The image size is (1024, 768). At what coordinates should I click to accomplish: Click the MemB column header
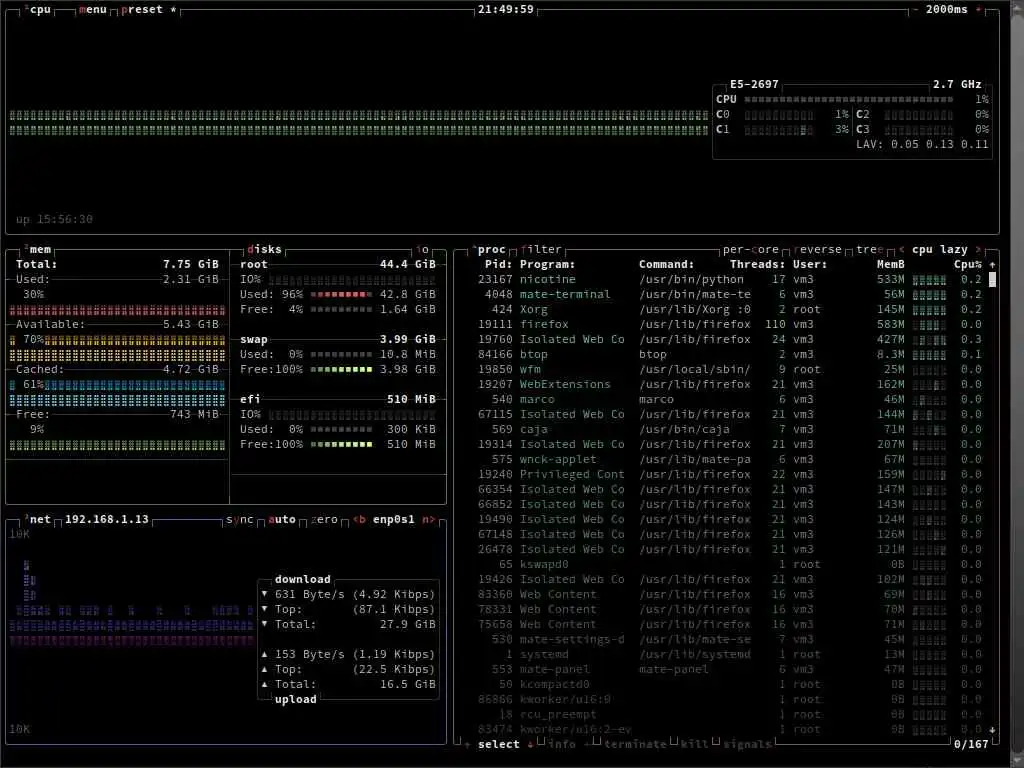[891, 264]
